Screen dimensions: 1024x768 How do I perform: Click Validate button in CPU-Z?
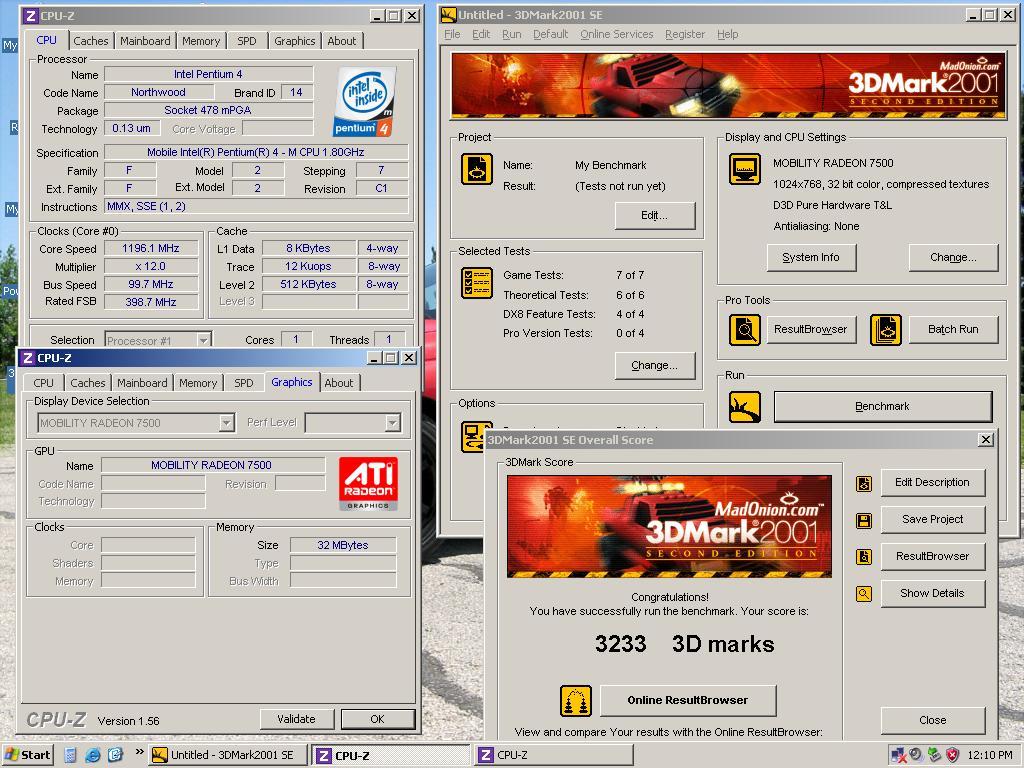[296, 719]
